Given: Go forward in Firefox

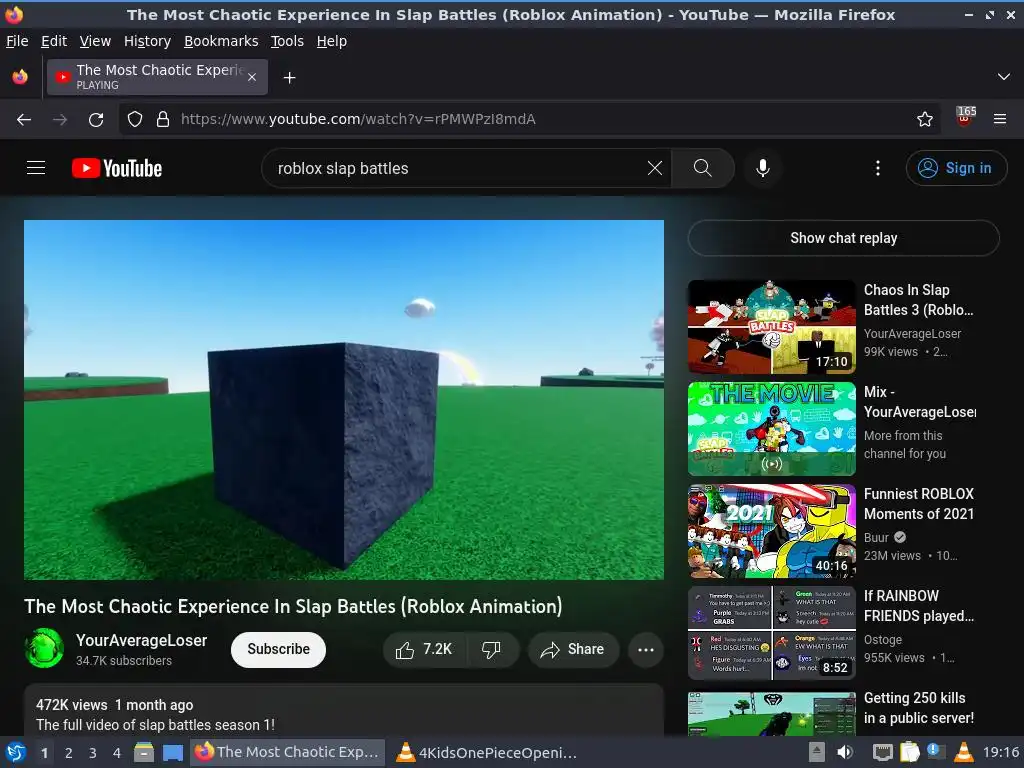Looking at the screenshot, I should coord(60,120).
